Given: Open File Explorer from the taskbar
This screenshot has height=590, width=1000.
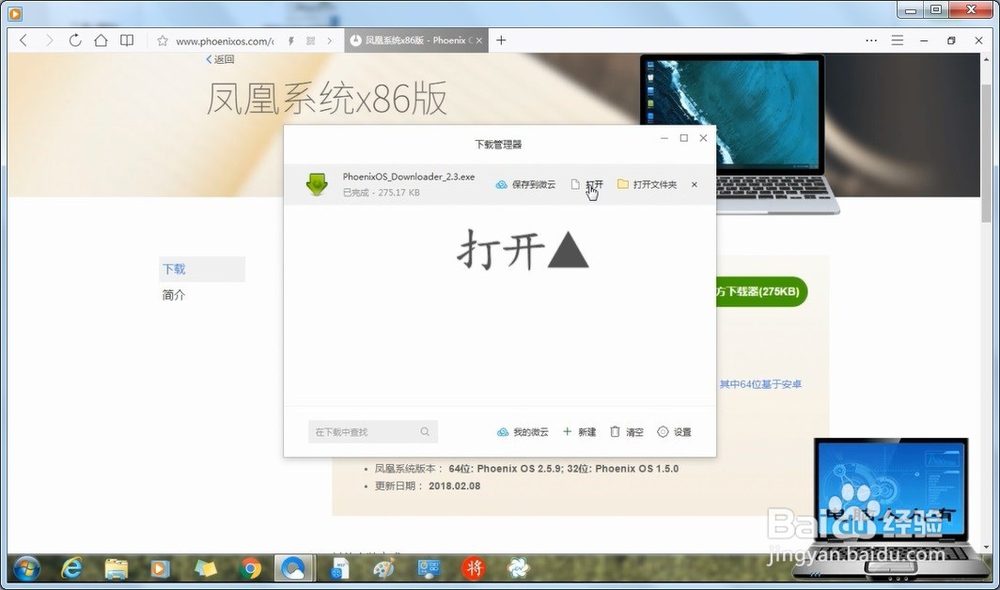Looking at the screenshot, I should click(116, 568).
